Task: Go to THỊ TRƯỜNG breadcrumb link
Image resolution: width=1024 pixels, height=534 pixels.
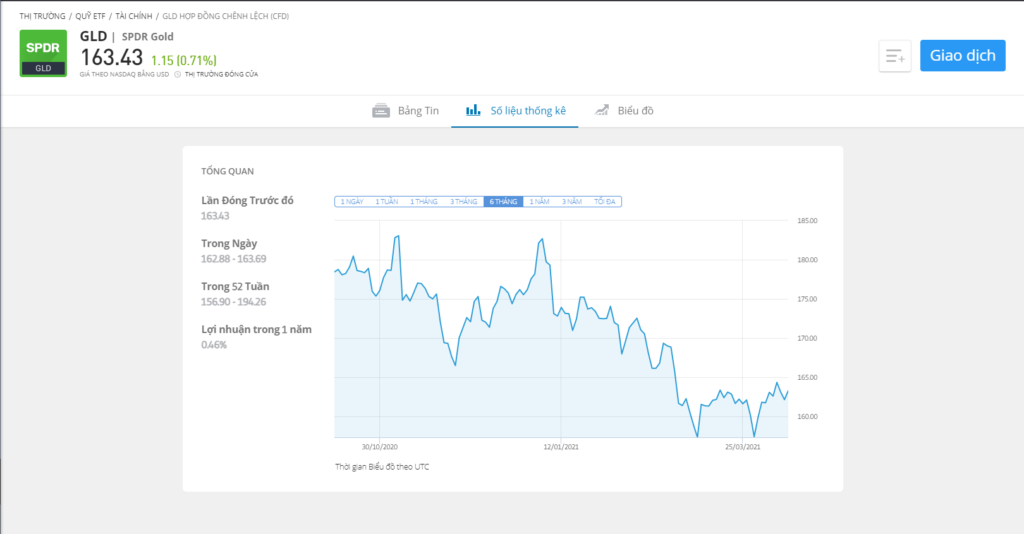Action: pos(42,16)
